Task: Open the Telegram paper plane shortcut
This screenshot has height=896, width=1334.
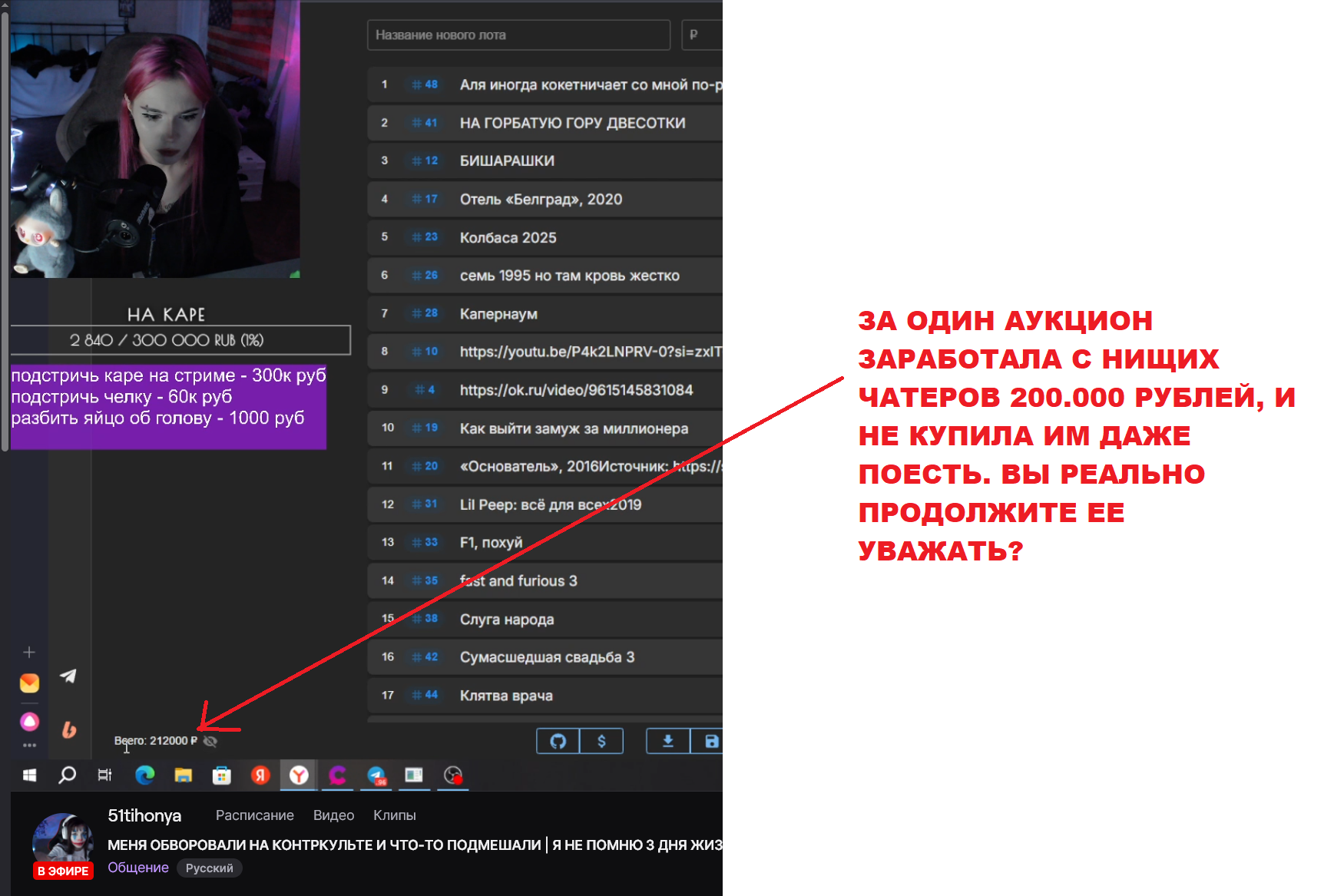Action: pos(68,676)
